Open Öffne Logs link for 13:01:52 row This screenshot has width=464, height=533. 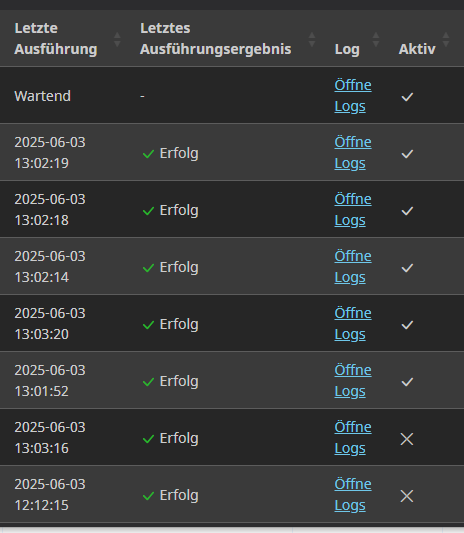coord(353,380)
